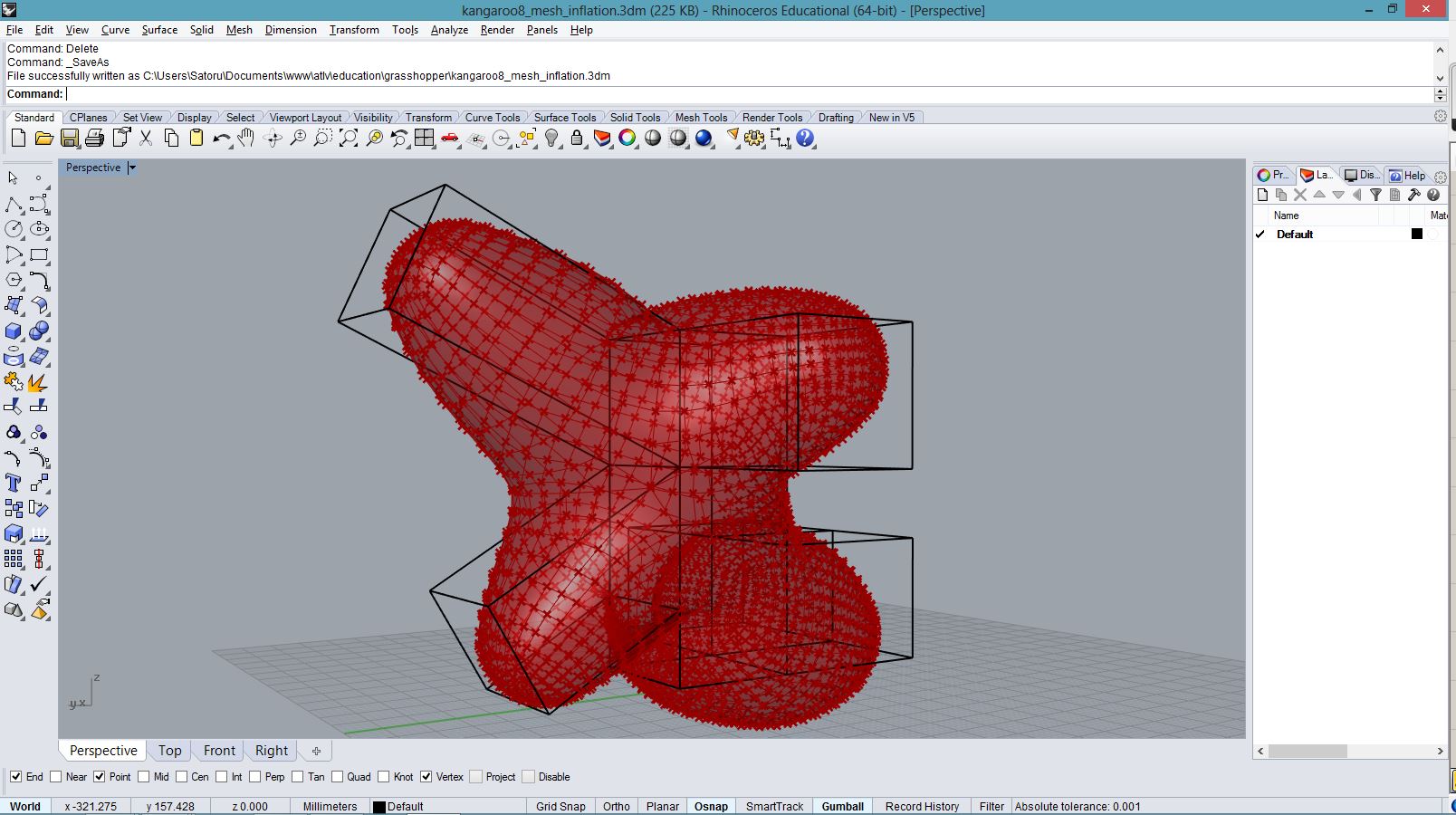The height and width of the screenshot is (815, 1456).
Task: Expand the command history scroll-down arrow
Action: (1440, 78)
